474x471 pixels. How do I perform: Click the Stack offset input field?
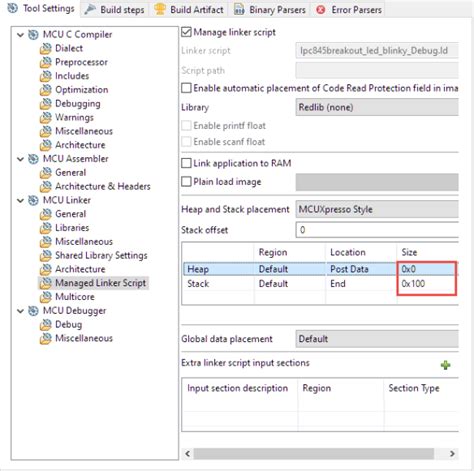click(377, 230)
